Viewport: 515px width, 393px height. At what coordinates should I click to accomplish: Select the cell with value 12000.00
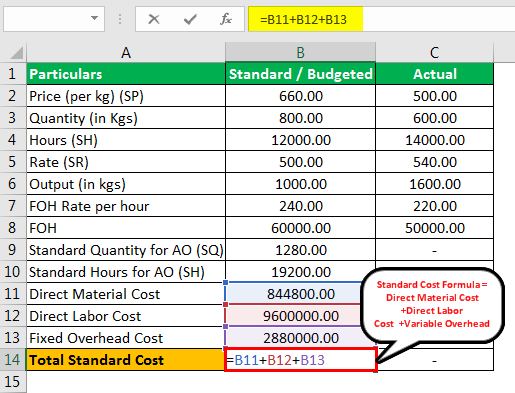[300, 140]
